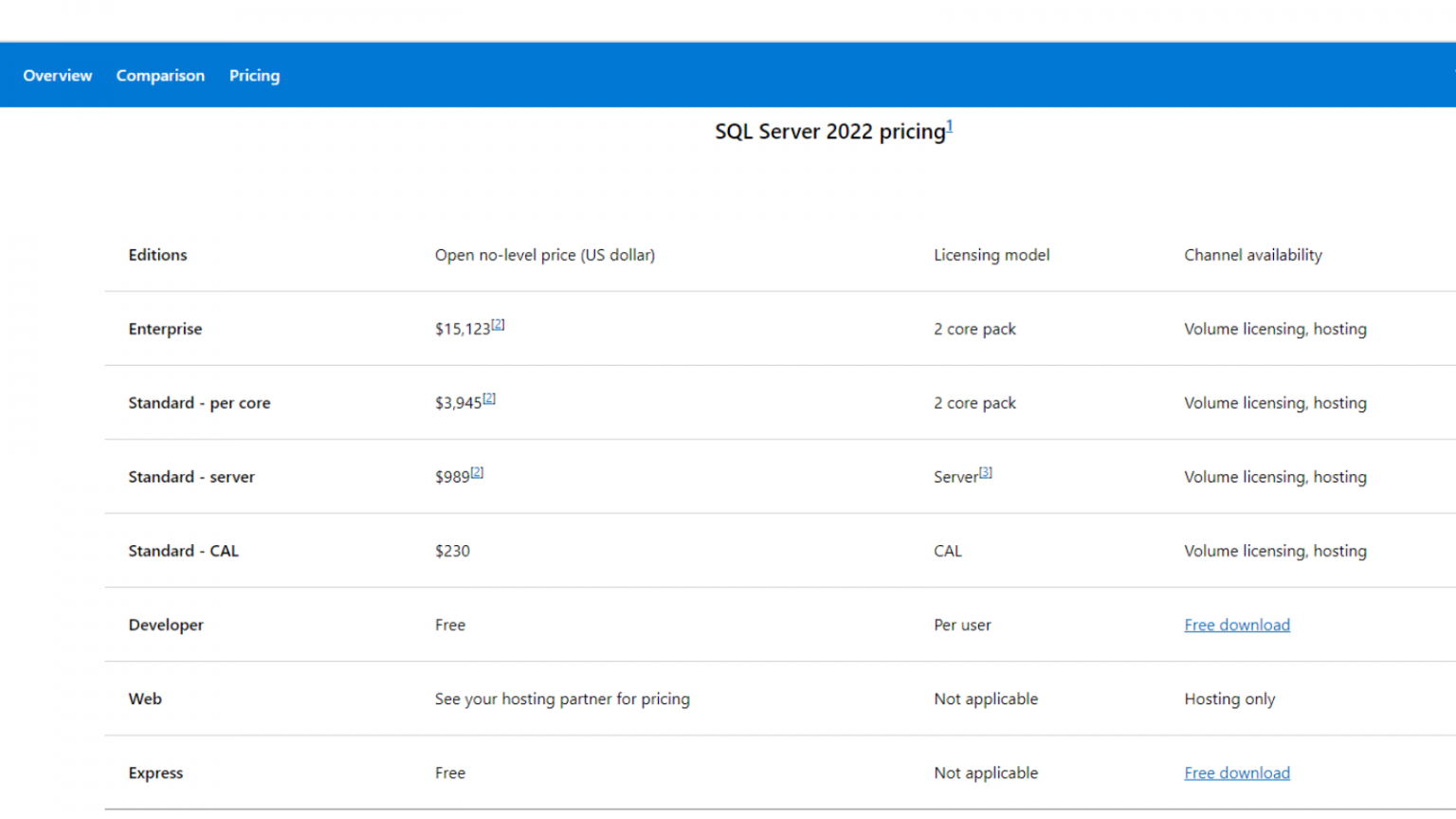Click the Express edition label
Viewport: 1456px width, 819px height.
pyautogui.click(x=155, y=773)
